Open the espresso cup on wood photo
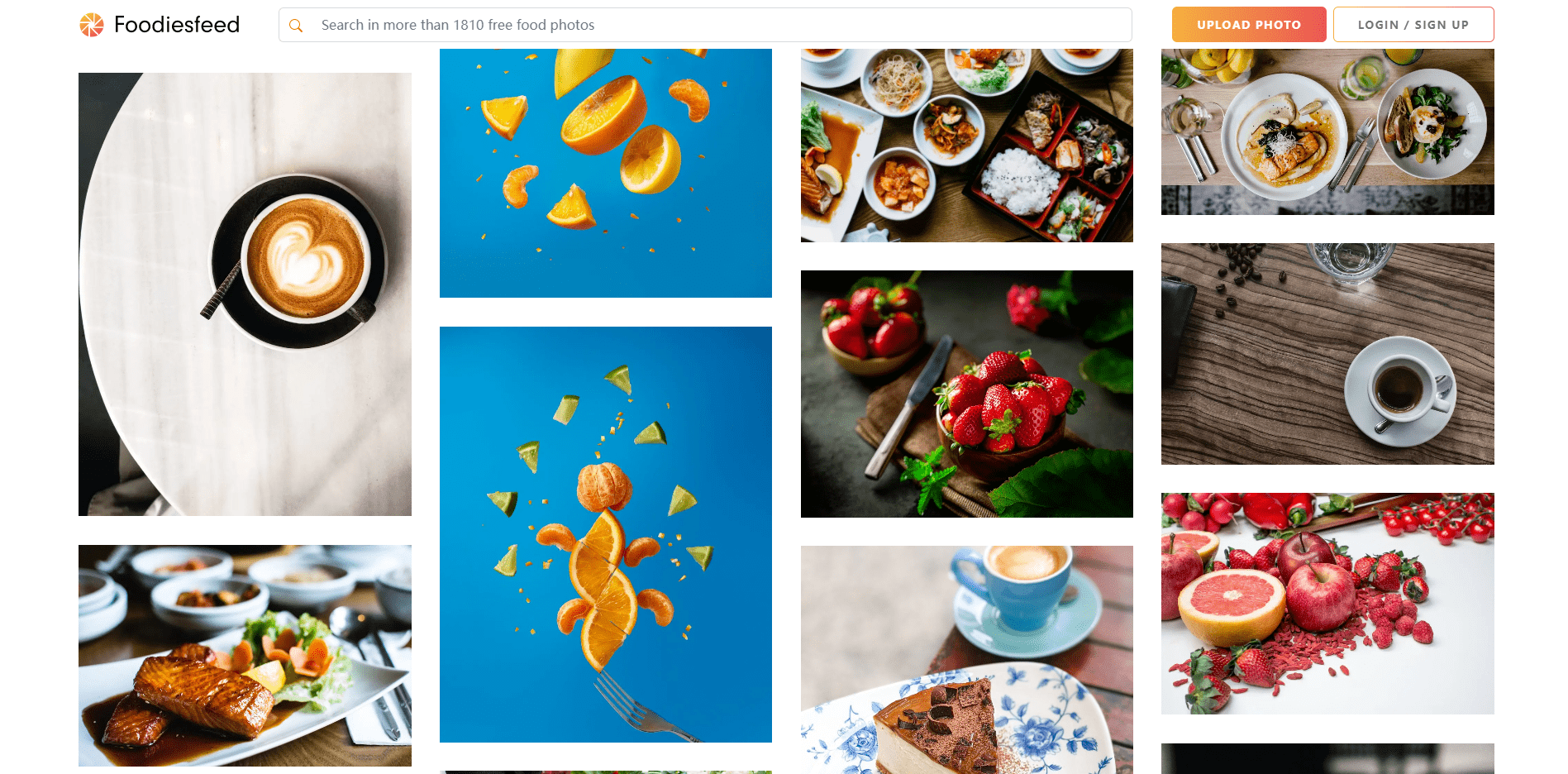The image size is (1568, 774). pos(1327,354)
